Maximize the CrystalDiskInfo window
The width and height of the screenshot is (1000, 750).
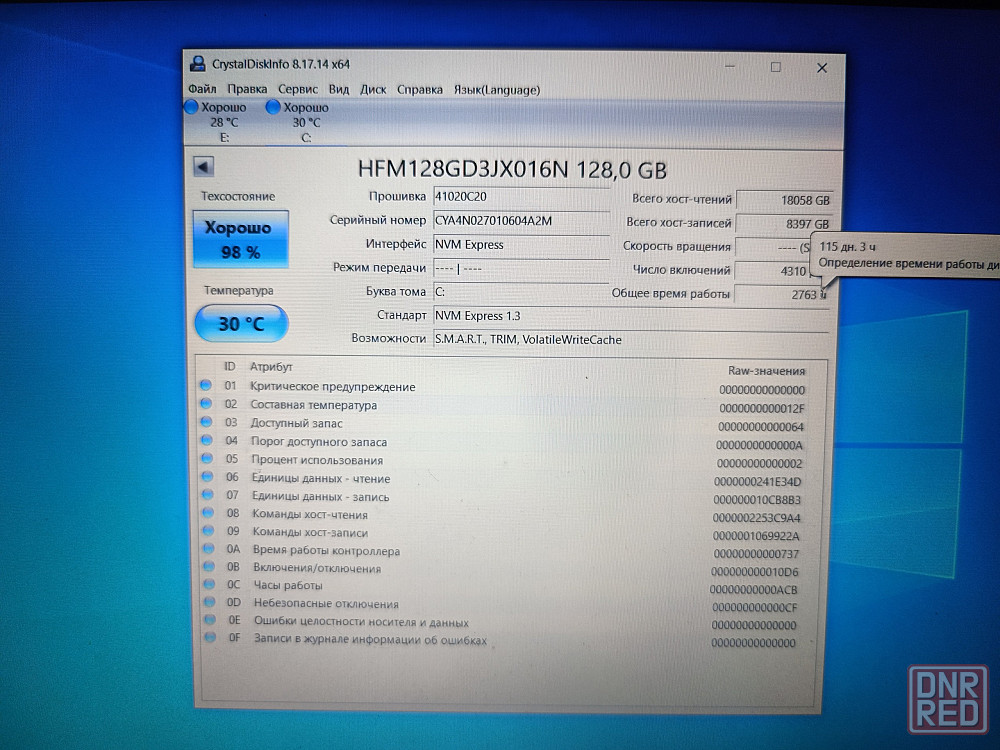tap(775, 67)
